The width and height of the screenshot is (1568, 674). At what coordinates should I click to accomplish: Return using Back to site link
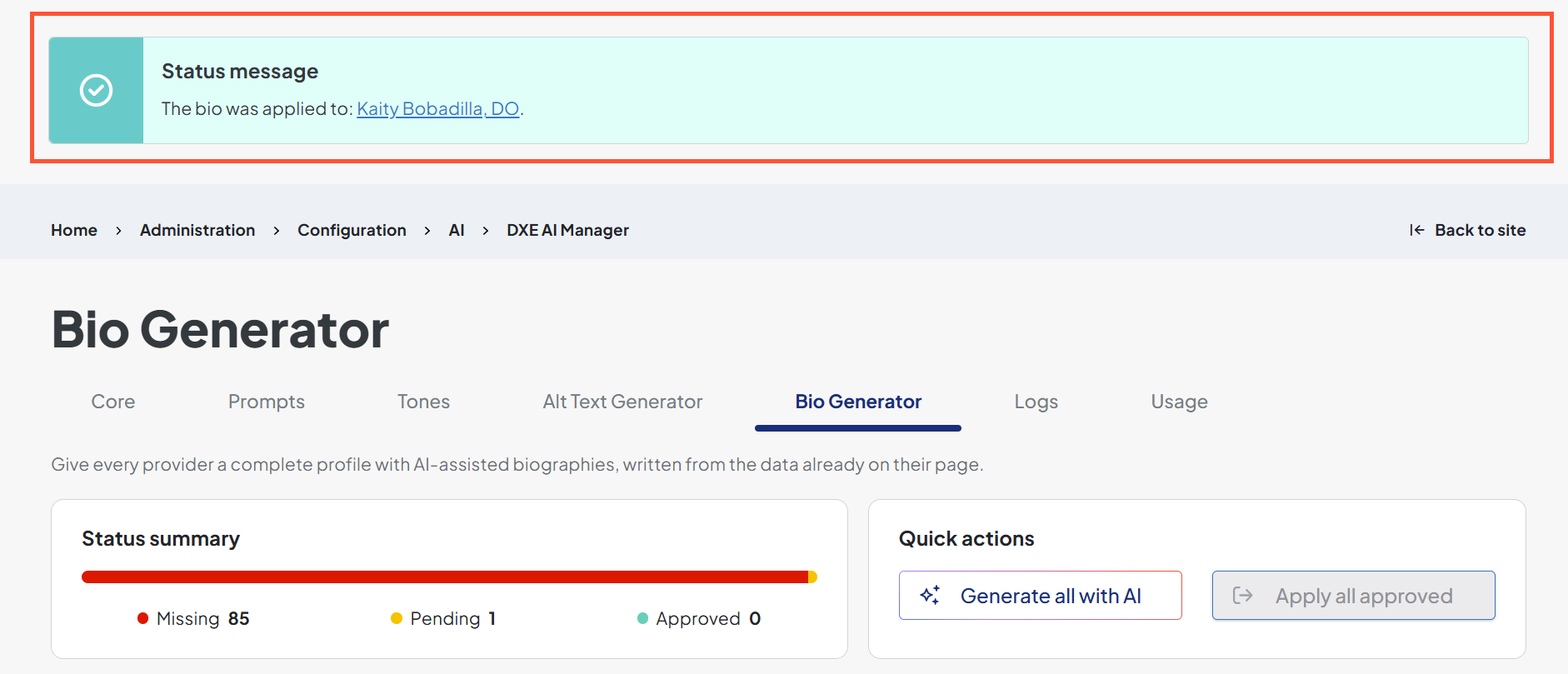(1467, 230)
